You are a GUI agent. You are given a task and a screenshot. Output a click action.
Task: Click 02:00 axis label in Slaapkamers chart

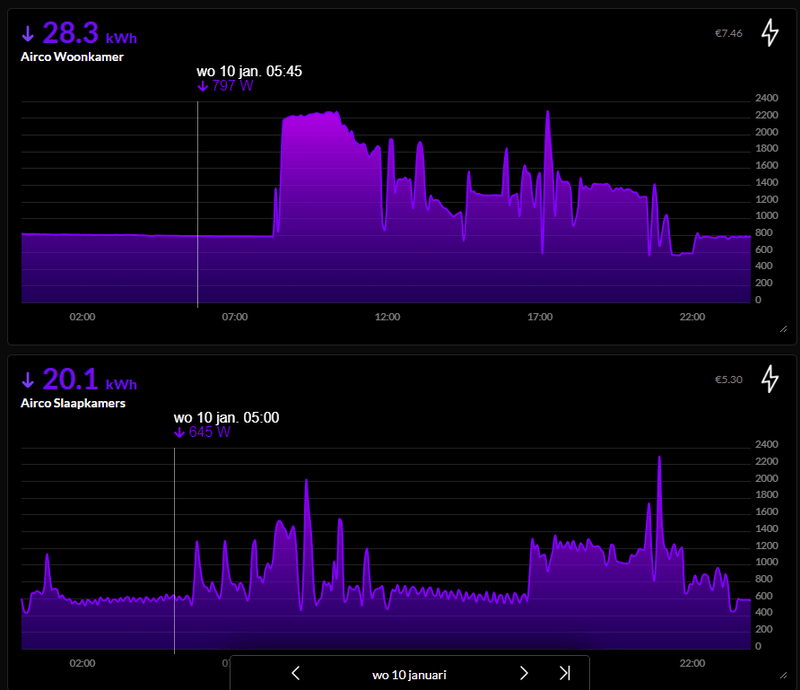pyautogui.click(x=82, y=663)
